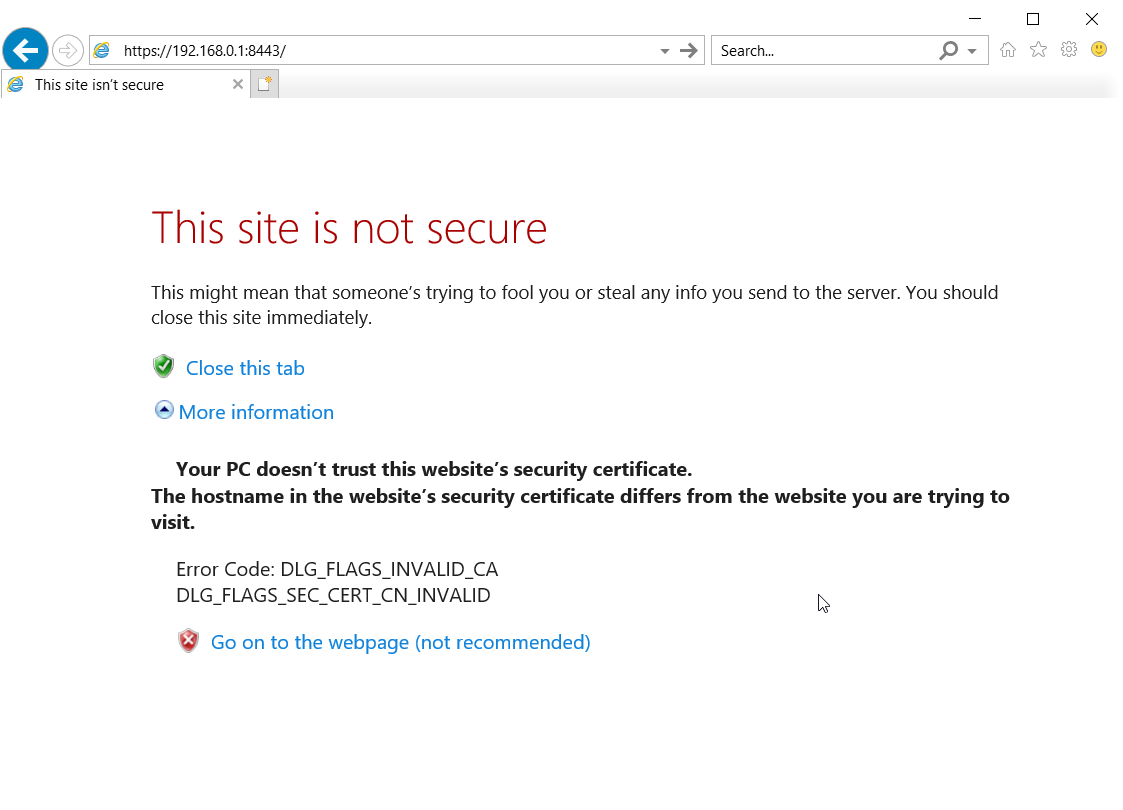This screenshot has height=810, width=1123.
Task: Click the Go arrow beside address bar
Action: pyautogui.click(x=688, y=51)
